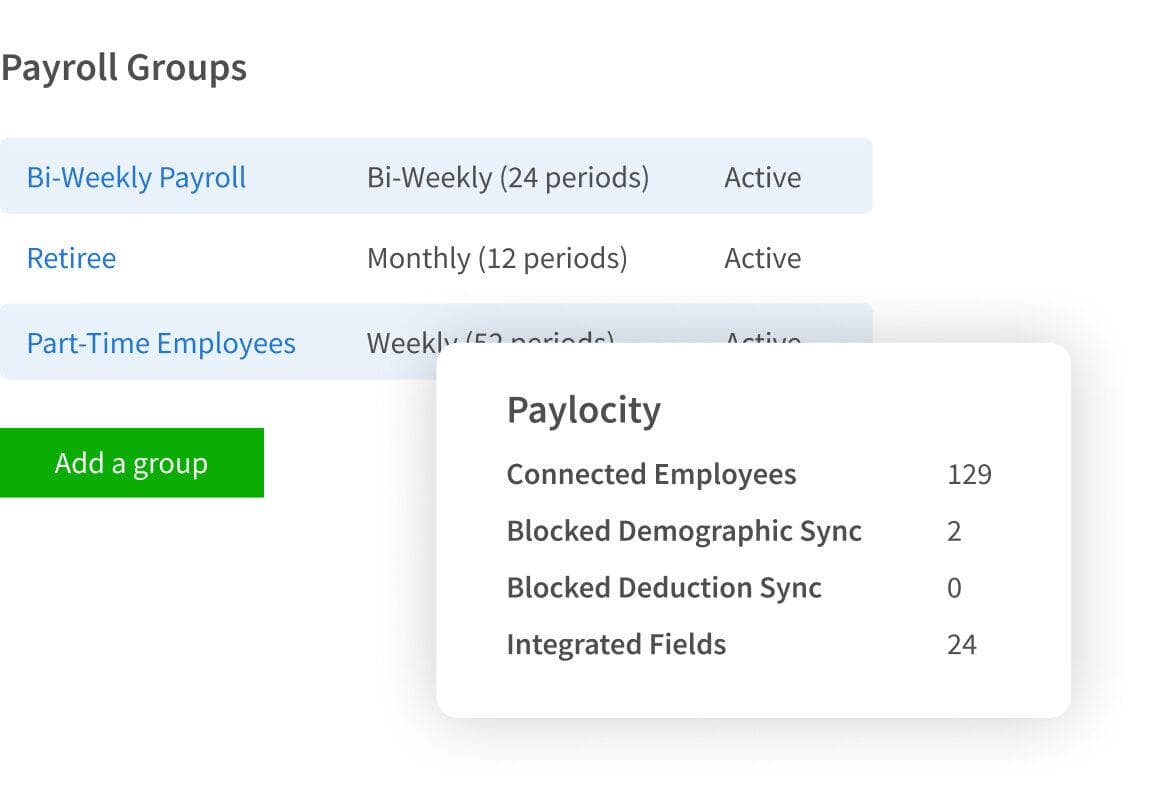Select the Integrated Fields label
1168x807 pixels.
pyautogui.click(x=616, y=645)
